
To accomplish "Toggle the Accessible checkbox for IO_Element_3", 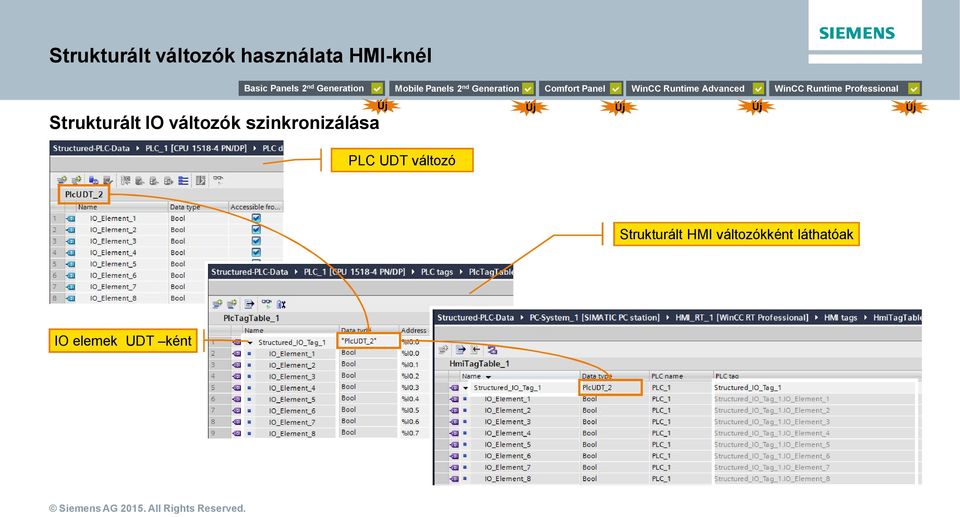I will (x=256, y=241).
